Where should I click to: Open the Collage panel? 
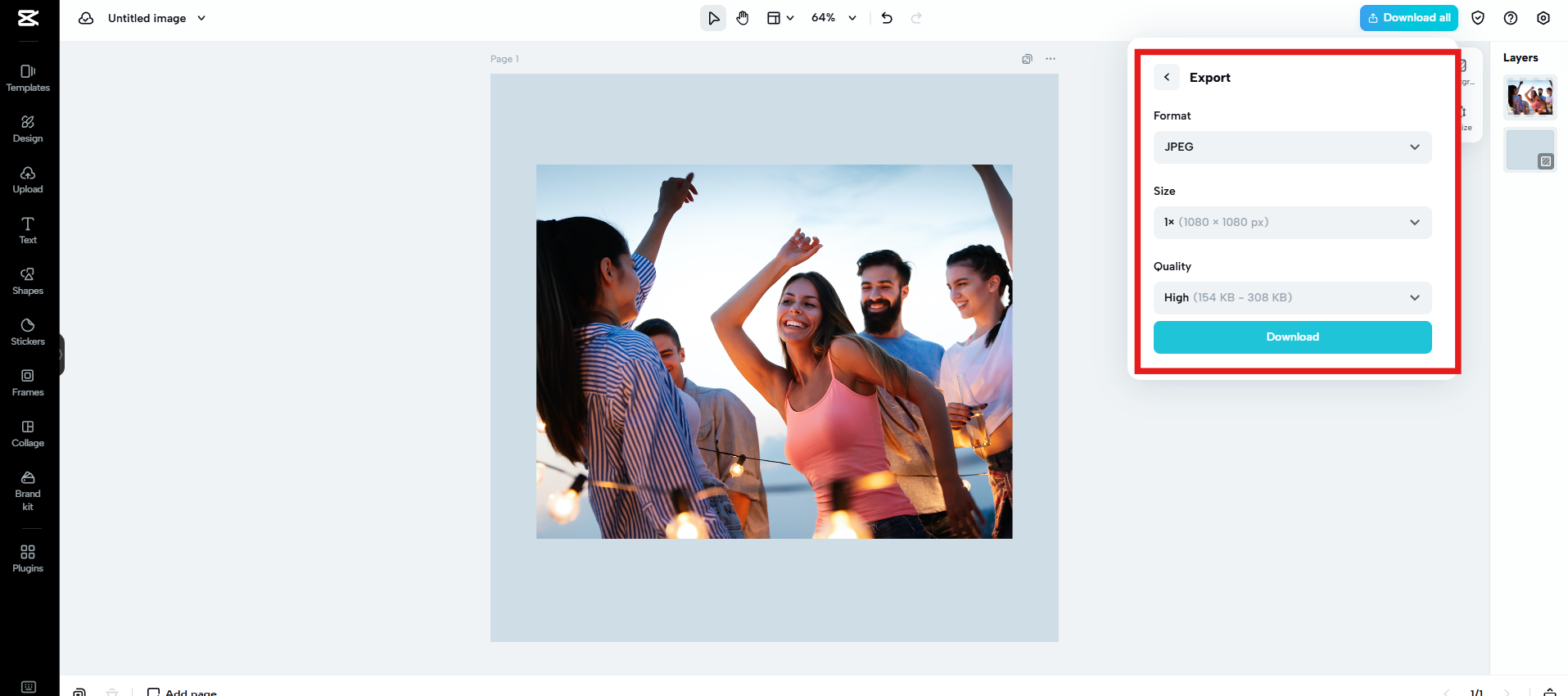[28, 433]
